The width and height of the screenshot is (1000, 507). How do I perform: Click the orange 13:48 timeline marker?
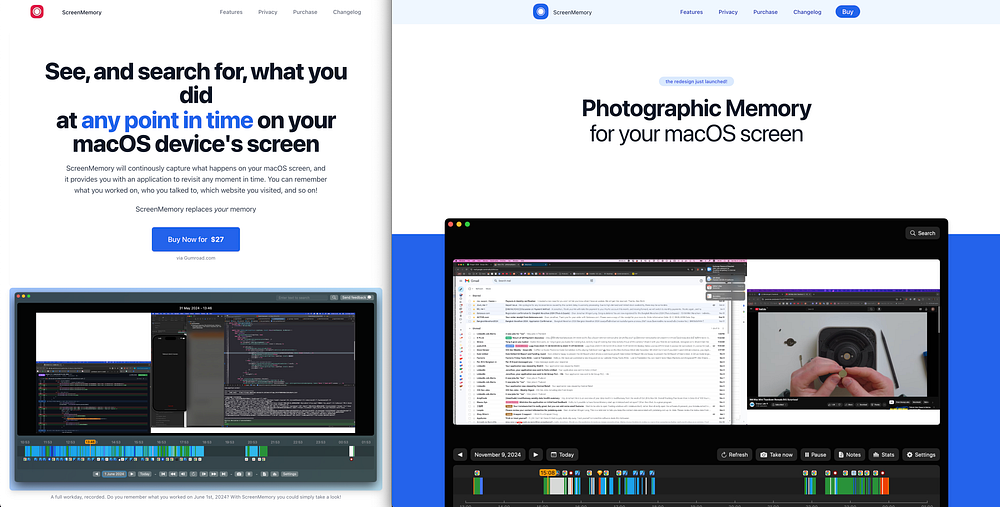(x=90, y=442)
